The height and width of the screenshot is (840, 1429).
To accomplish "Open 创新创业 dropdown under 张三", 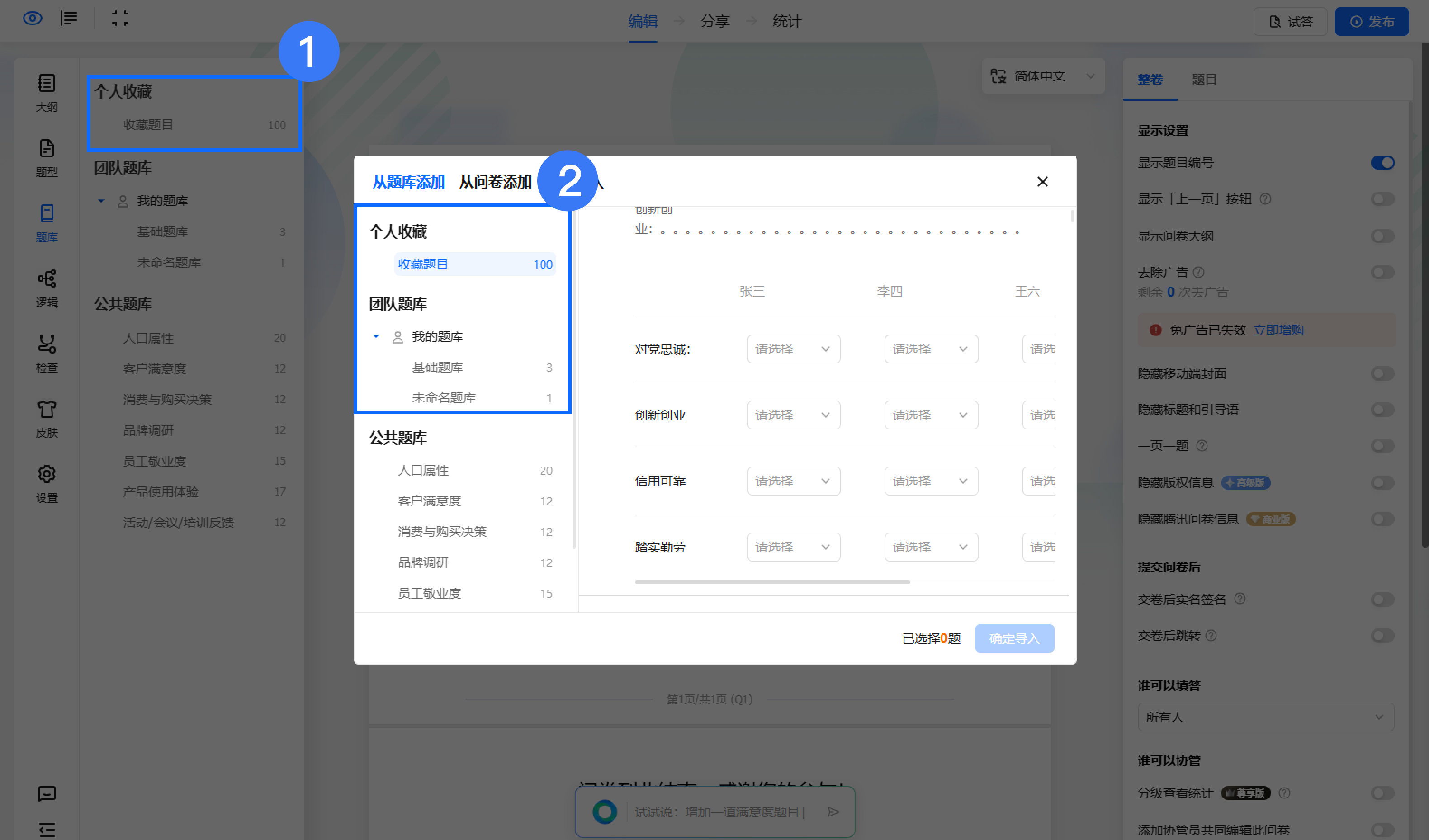I will click(793, 415).
